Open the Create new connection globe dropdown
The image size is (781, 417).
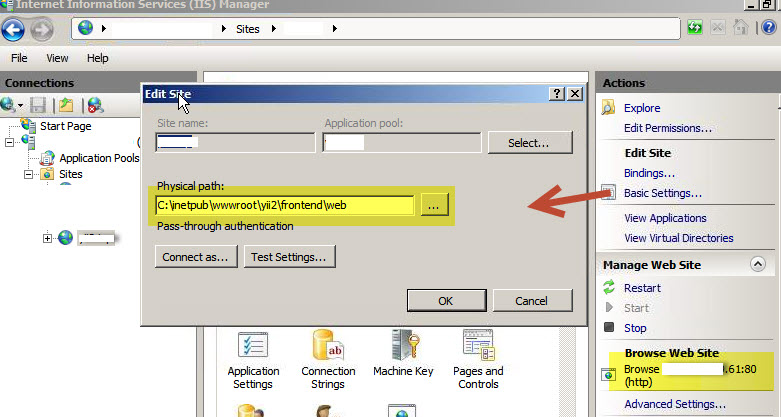point(12,105)
